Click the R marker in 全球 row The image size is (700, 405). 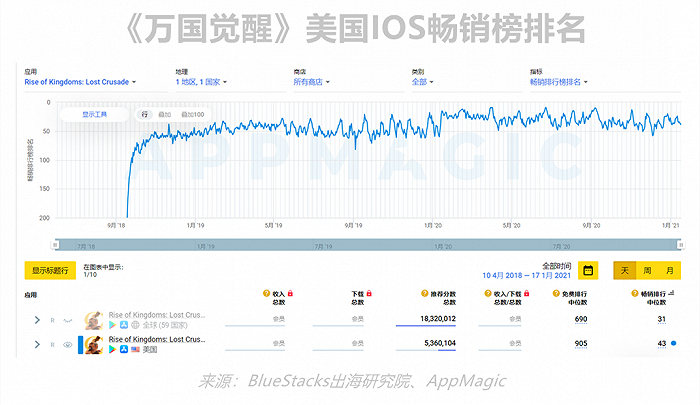(52, 320)
